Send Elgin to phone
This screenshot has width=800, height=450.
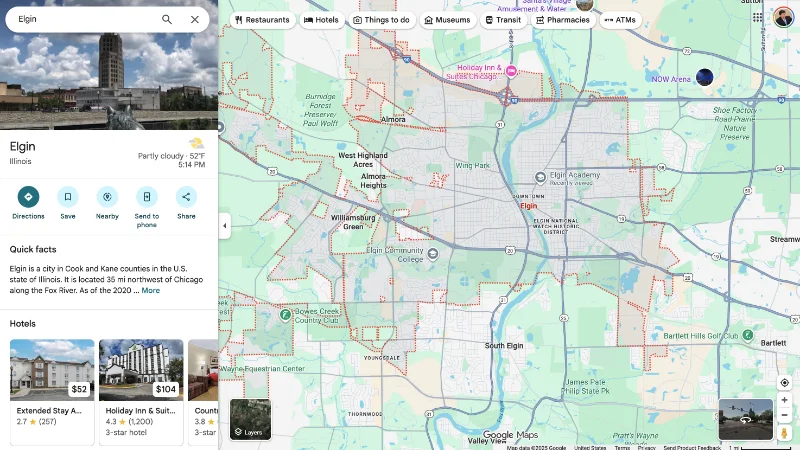(147, 197)
